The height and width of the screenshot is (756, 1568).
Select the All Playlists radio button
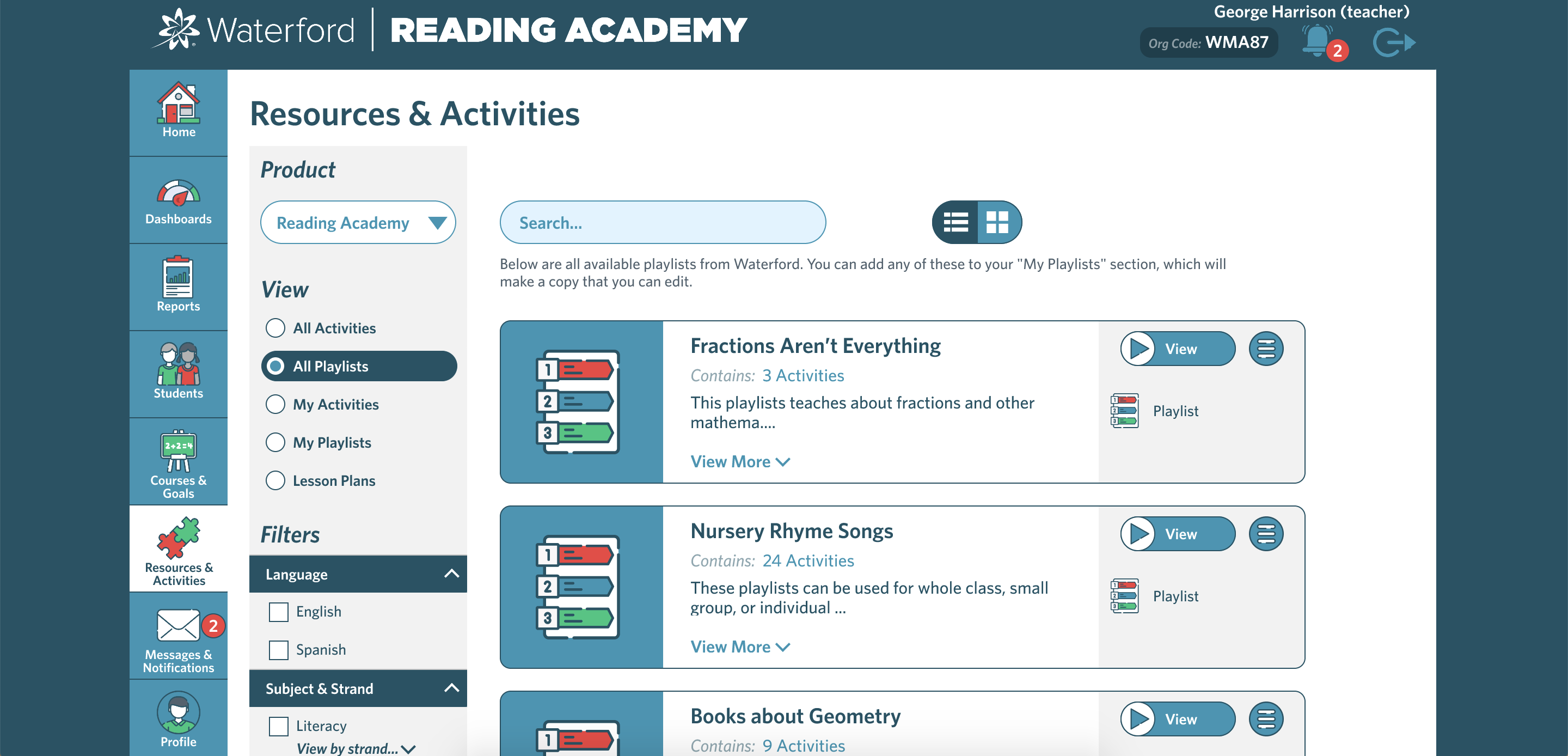[277, 366]
